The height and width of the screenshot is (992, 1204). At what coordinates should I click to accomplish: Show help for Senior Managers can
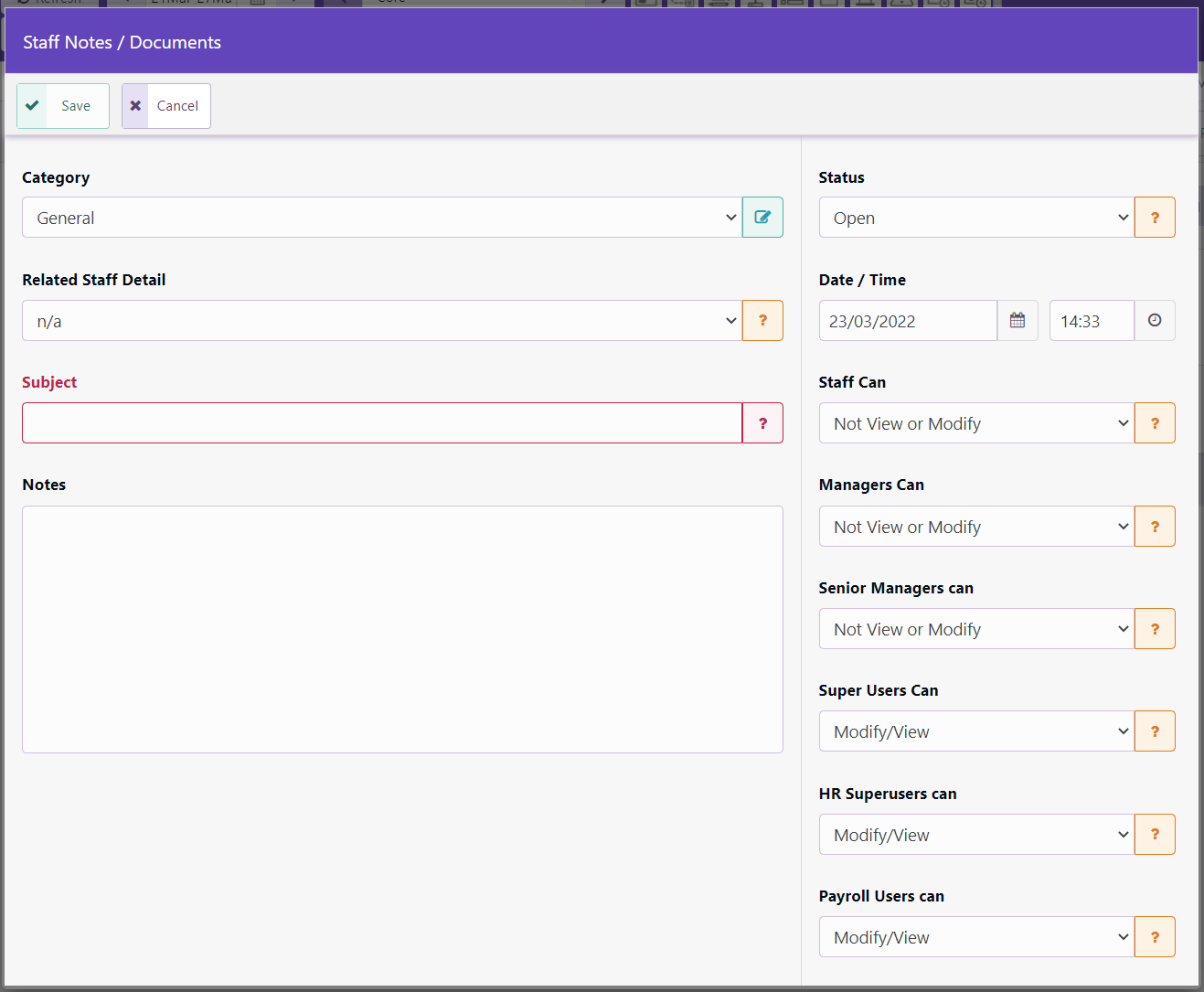[x=1155, y=629]
